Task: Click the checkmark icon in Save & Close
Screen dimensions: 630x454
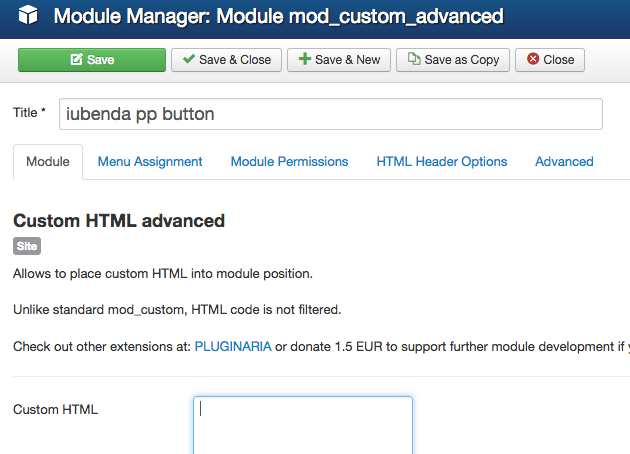Action: click(x=188, y=60)
